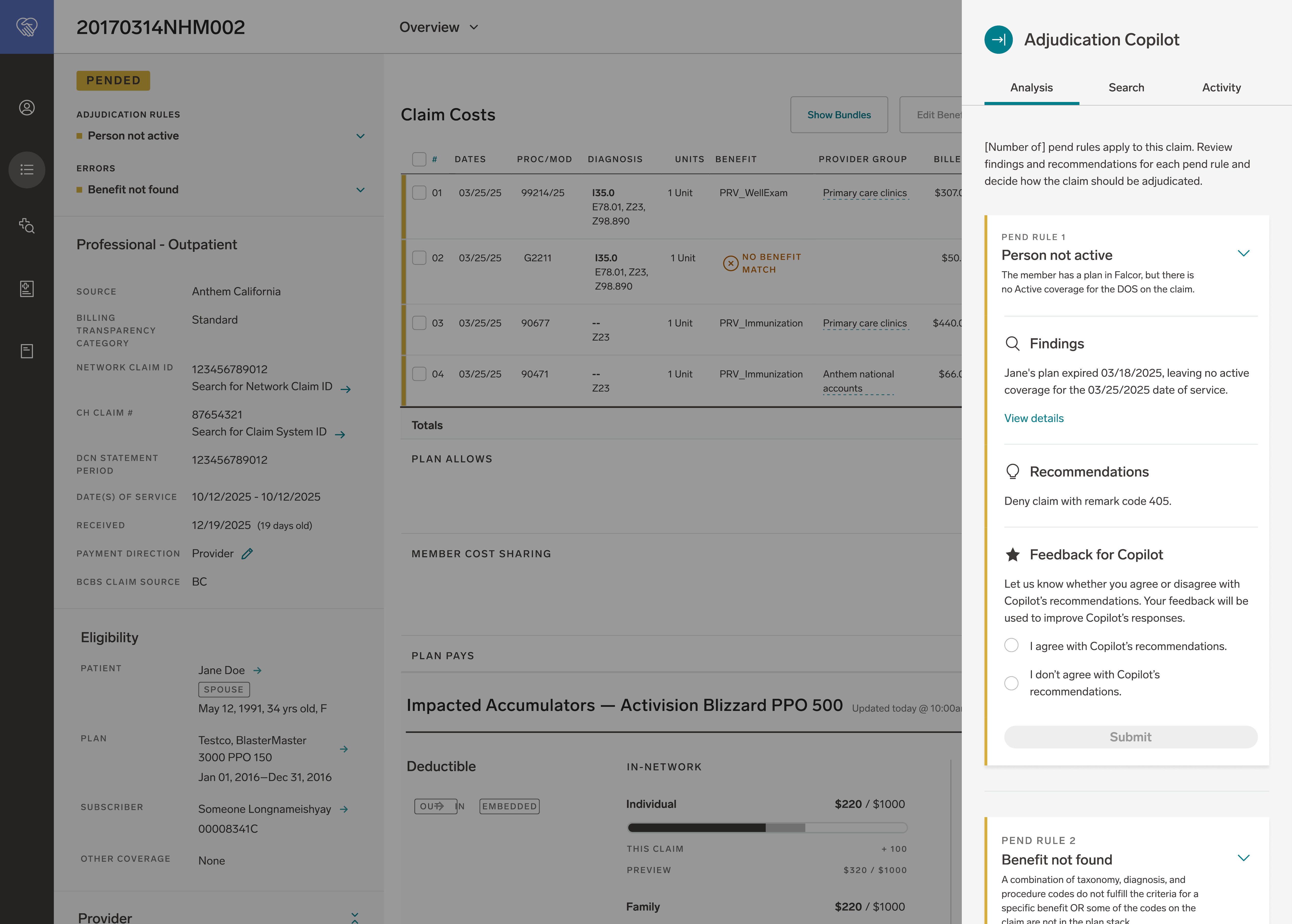1292x924 pixels.
Task: Click the arrow next to Search for Claim System ID
Action: pos(340,435)
